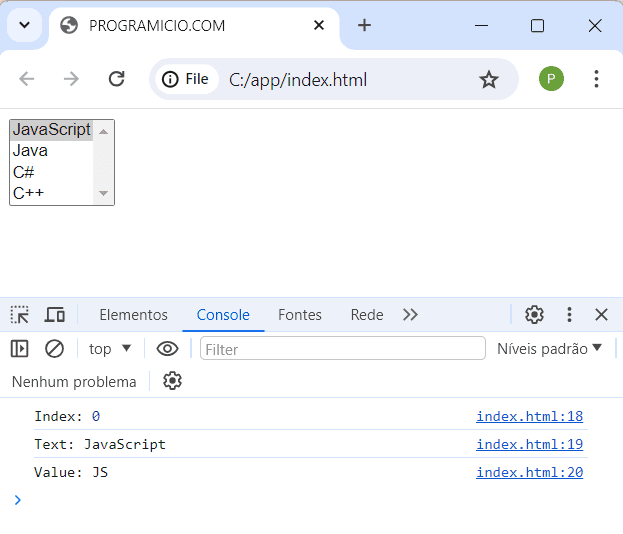Close the browser window
623x534 pixels.
[595, 26]
